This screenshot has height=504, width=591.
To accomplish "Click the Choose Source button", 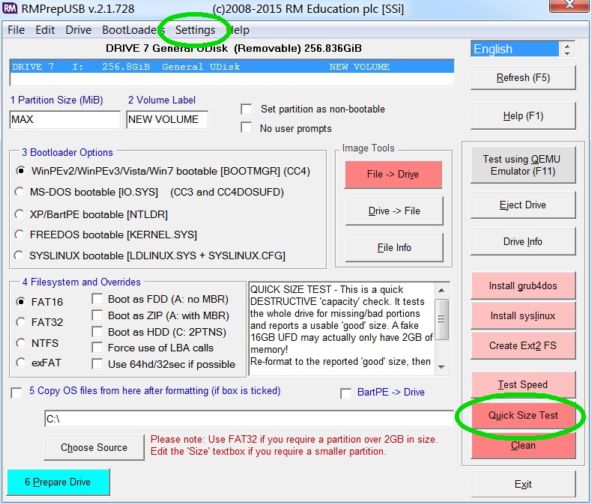I will click(x=94, y=447).
